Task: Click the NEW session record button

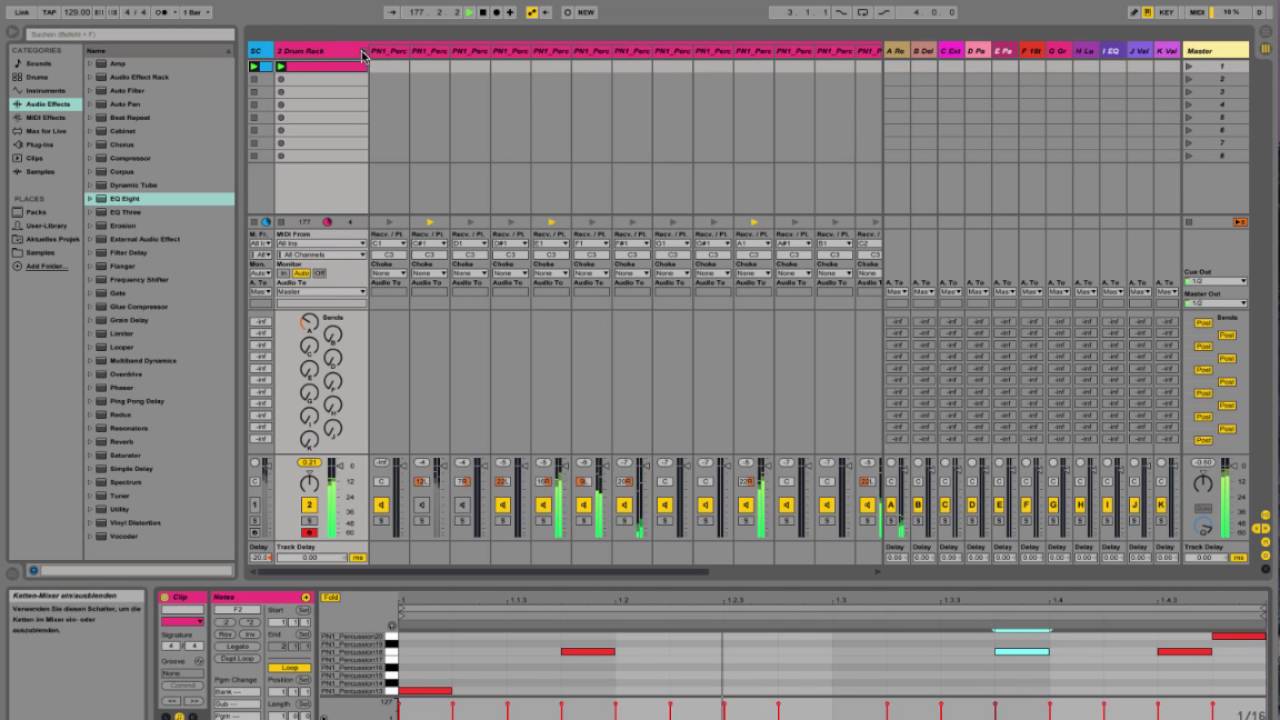Action: (585, 12)
